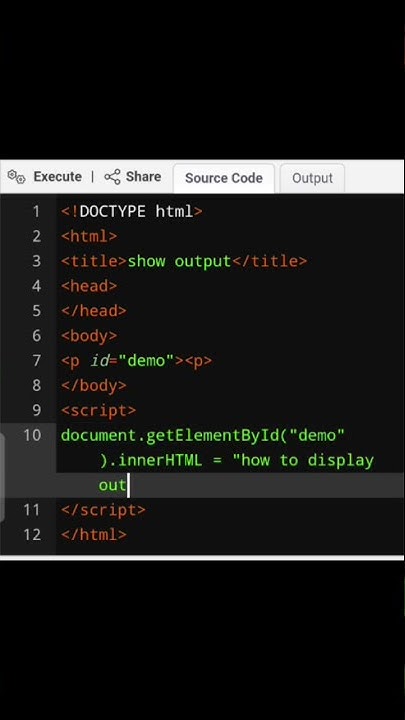Click the id="demo" attribute on line 7

(x=132, y=360)
